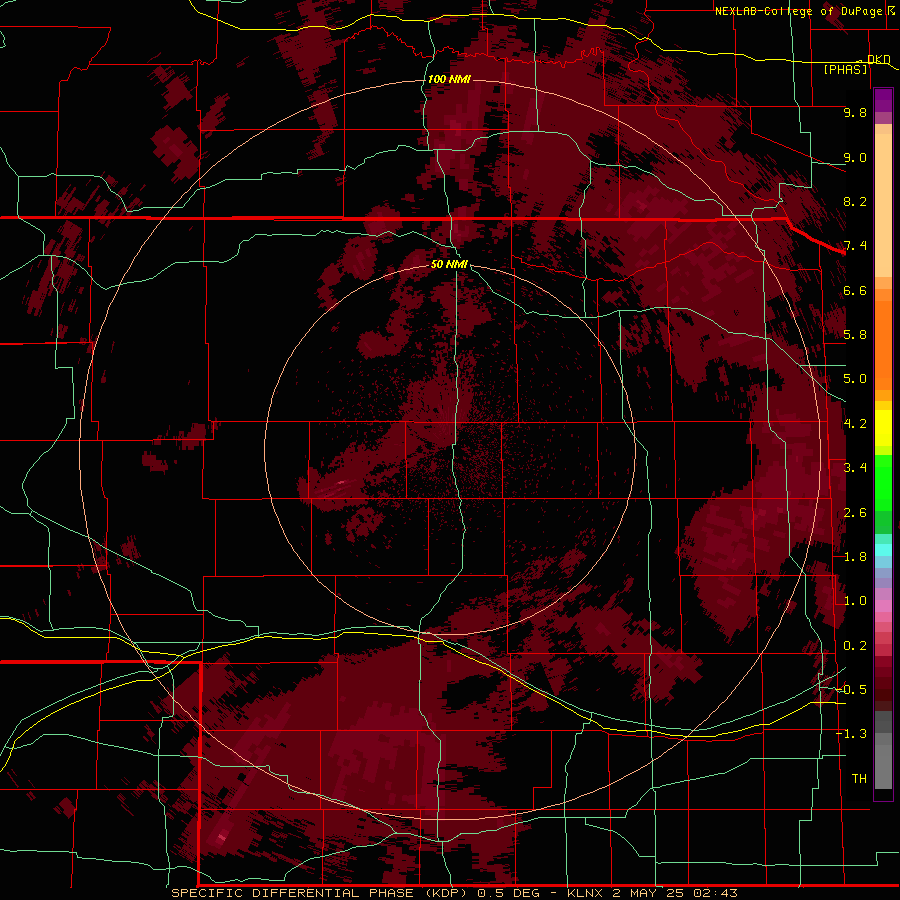Click the '-1.3' color scale value

tap(852, 734)
